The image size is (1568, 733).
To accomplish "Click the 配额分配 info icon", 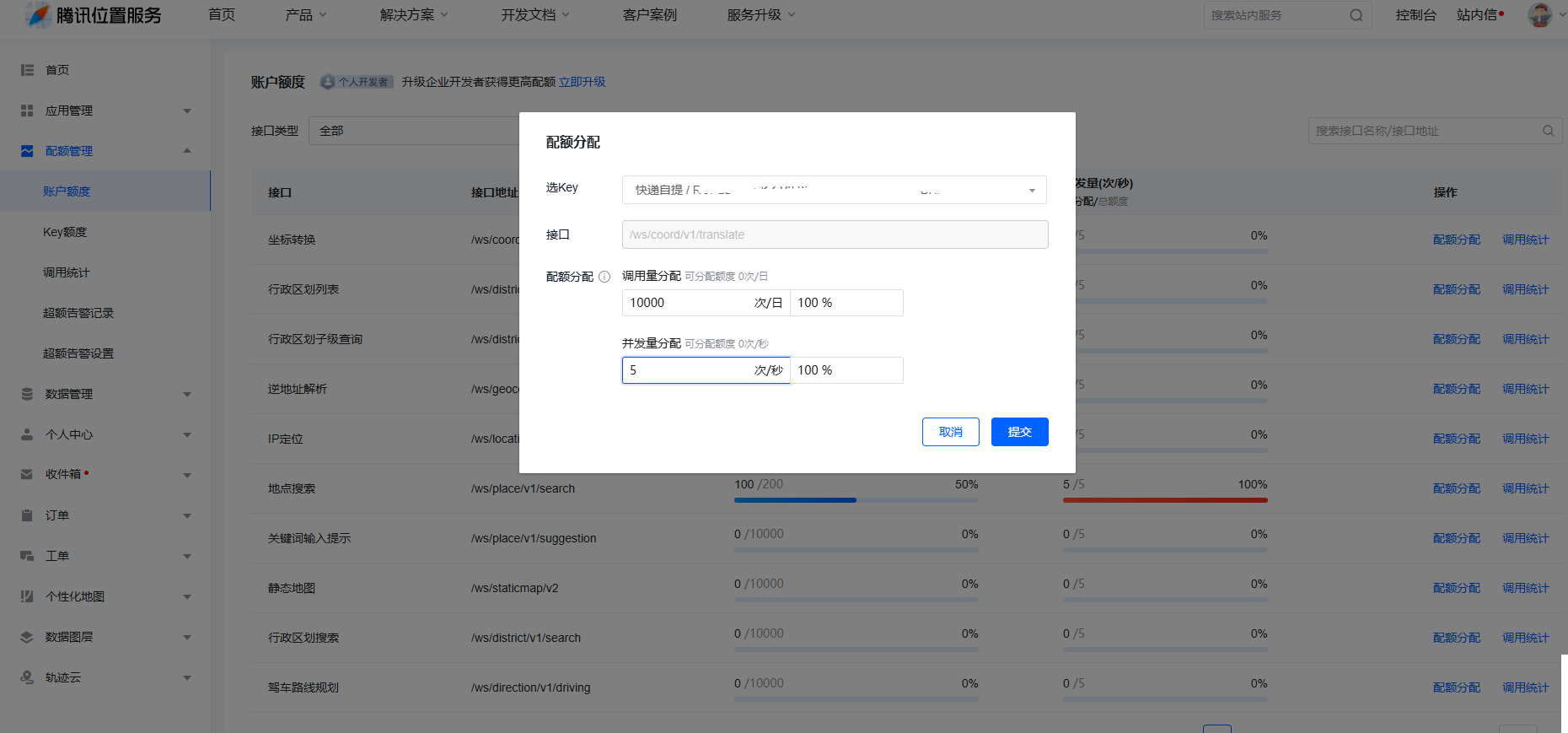I will [604, 277].
